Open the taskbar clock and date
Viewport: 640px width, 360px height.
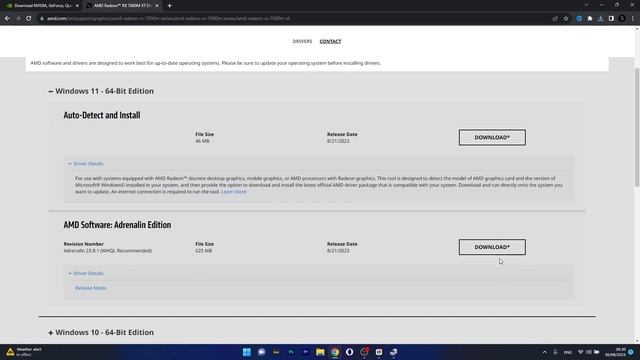point(616,352)
